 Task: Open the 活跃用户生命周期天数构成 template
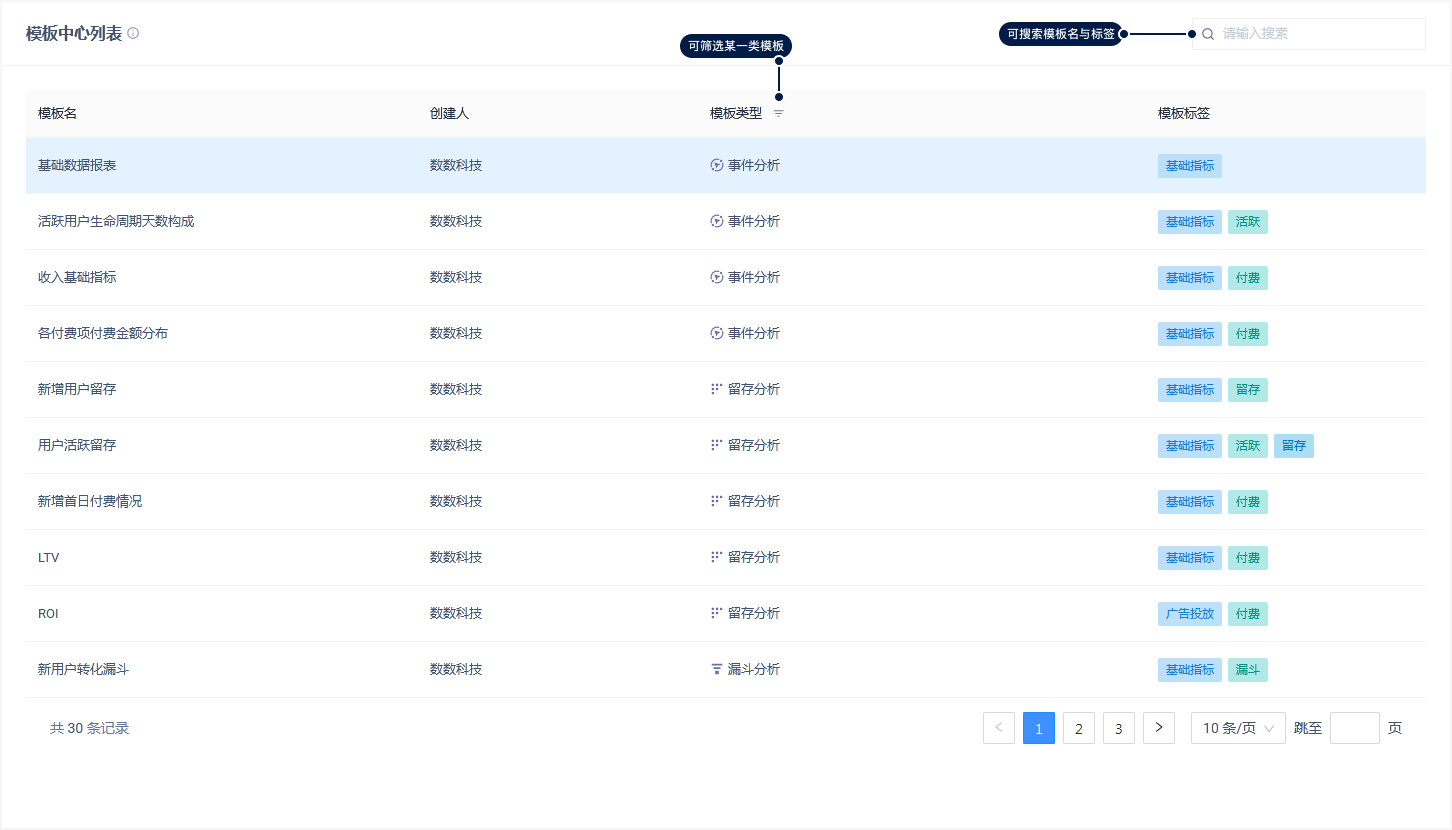pos(116,221)
